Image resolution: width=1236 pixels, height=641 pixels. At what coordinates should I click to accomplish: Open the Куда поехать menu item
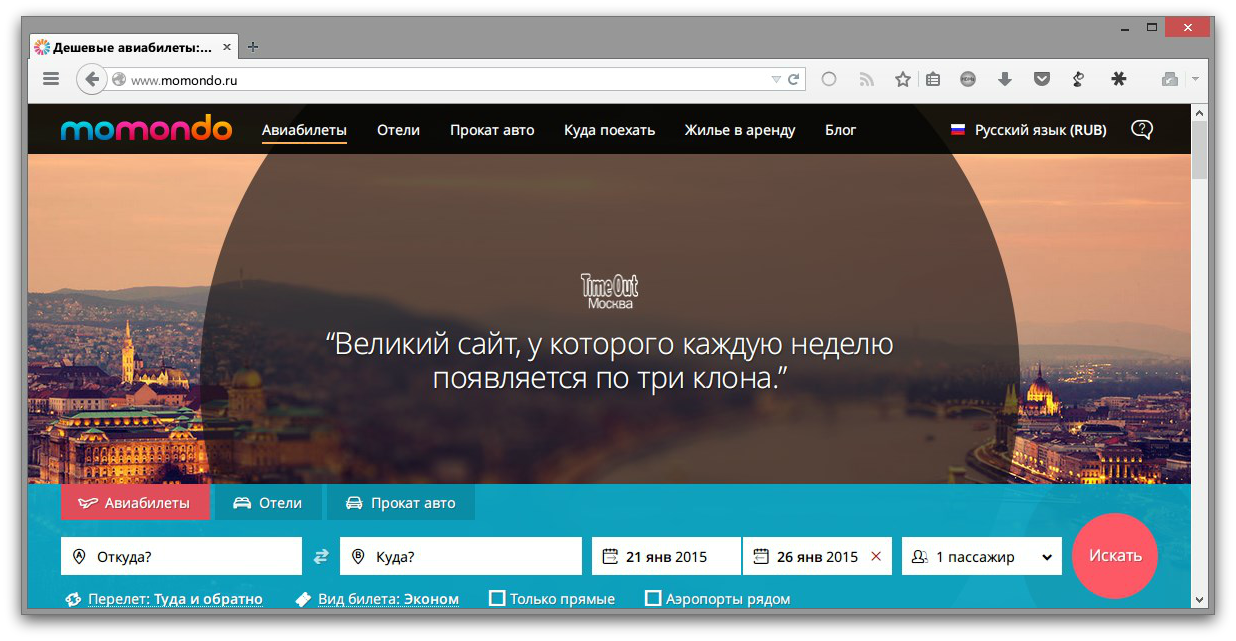pos(609,130)
